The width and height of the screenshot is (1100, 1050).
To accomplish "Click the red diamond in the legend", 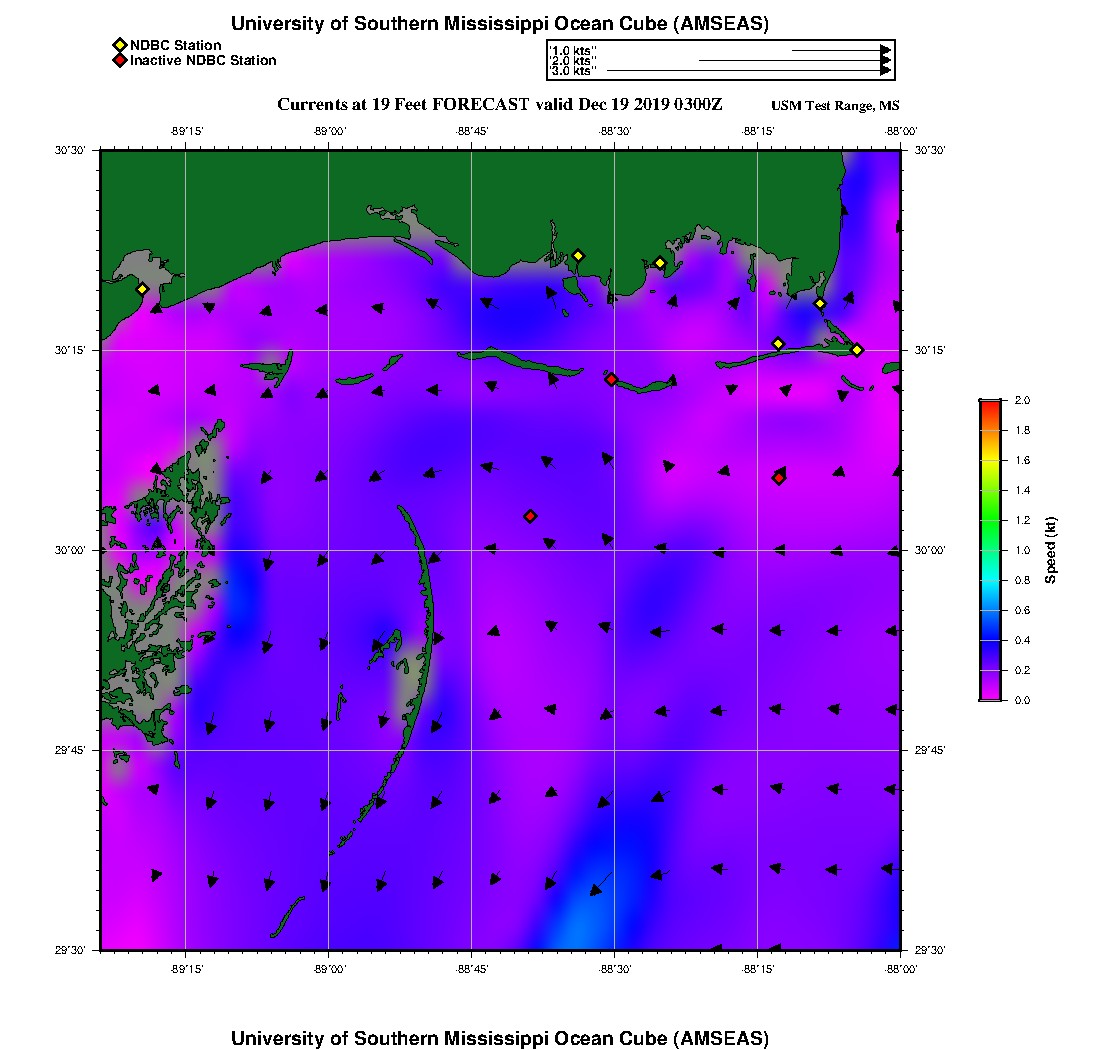I will pyautogui.click(x=120, y=60).
